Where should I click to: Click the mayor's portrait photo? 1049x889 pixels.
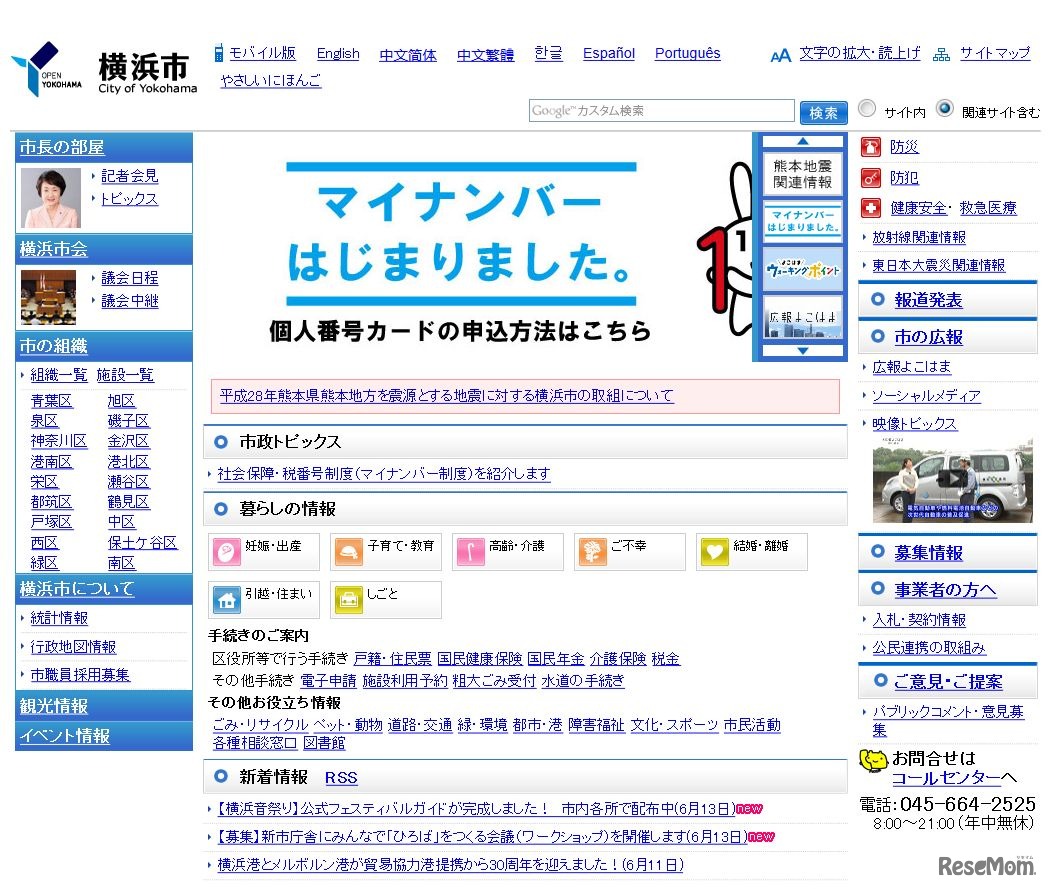[52, 198]
